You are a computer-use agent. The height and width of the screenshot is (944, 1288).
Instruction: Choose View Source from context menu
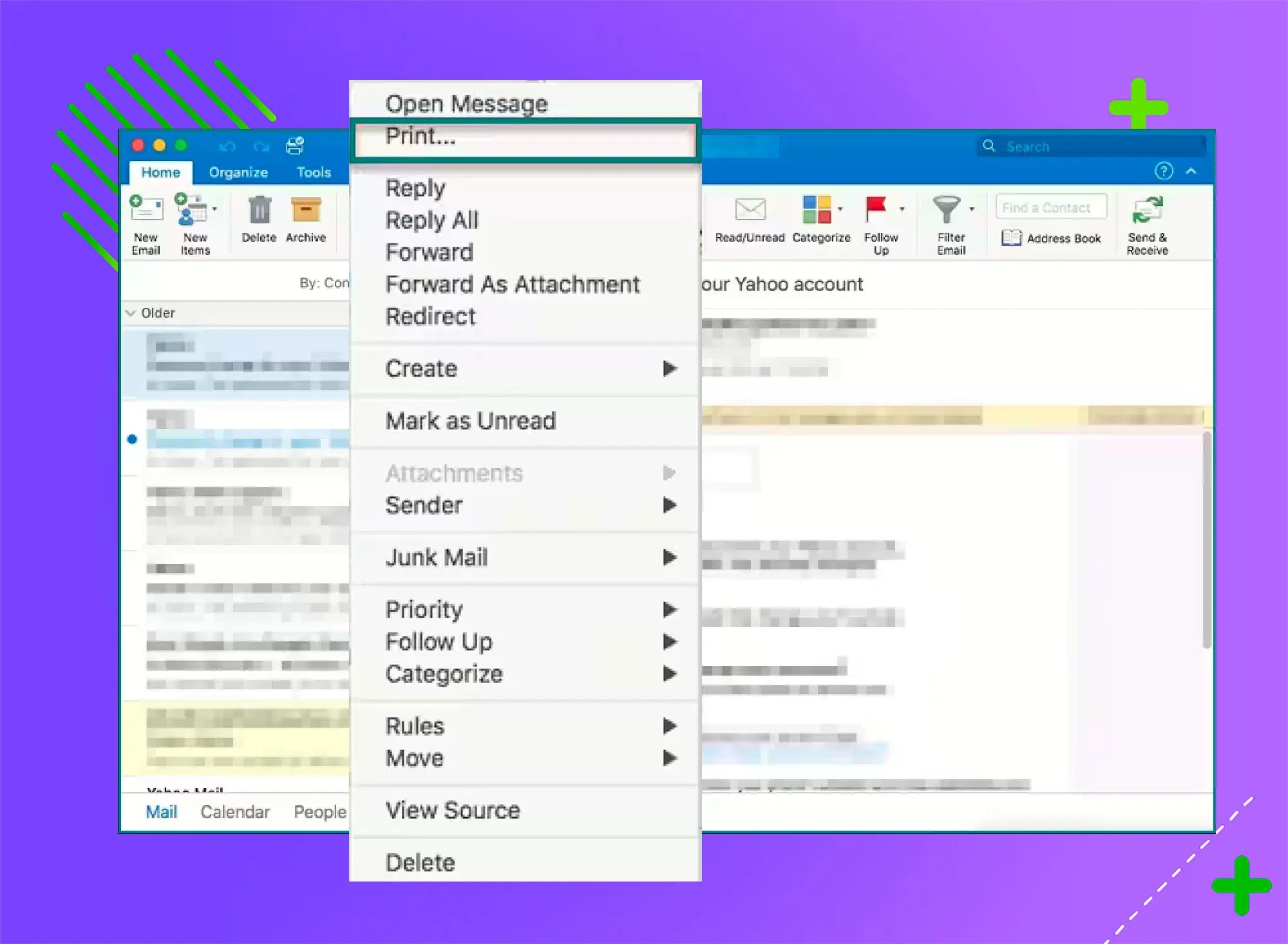[525, 811]
